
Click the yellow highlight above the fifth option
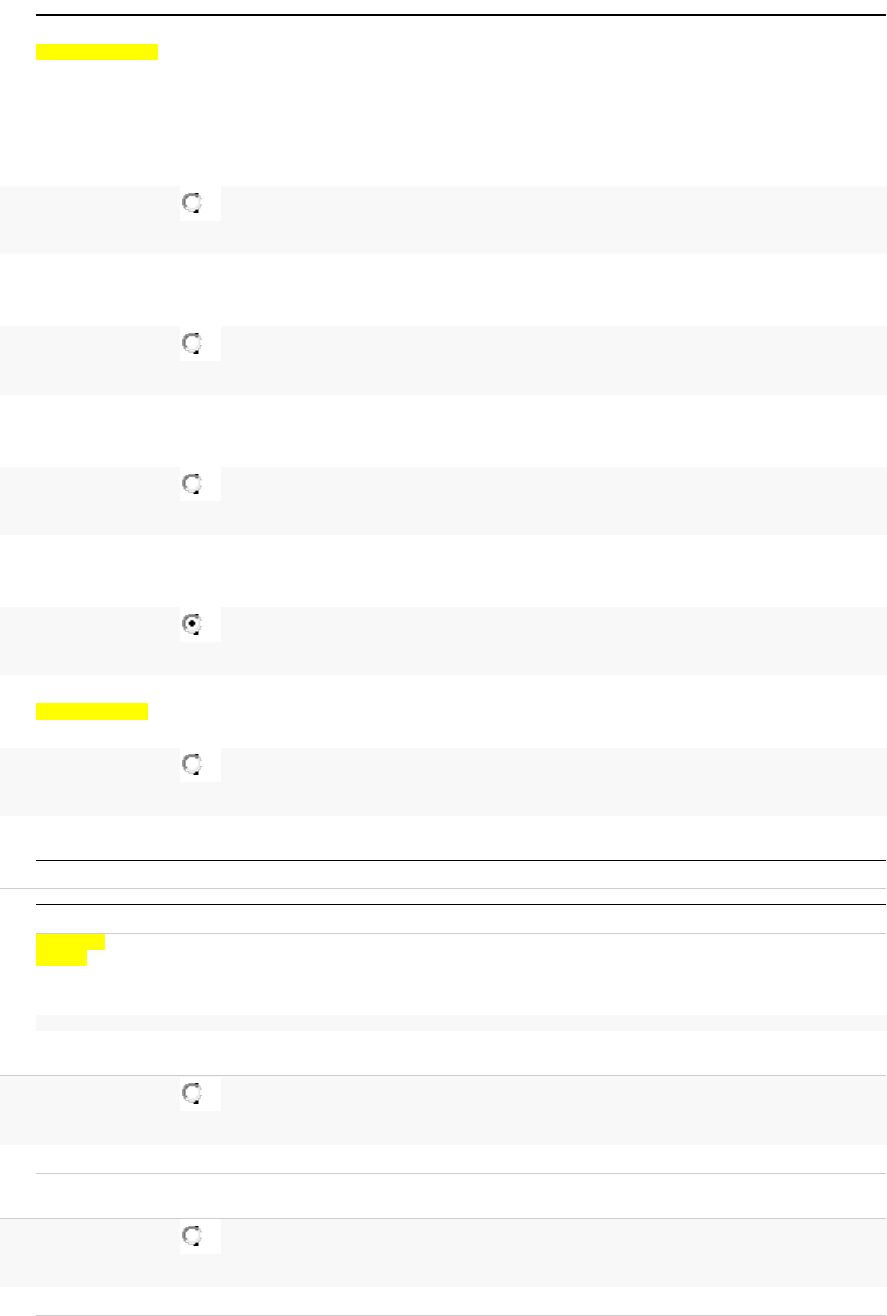coord(92,711)
